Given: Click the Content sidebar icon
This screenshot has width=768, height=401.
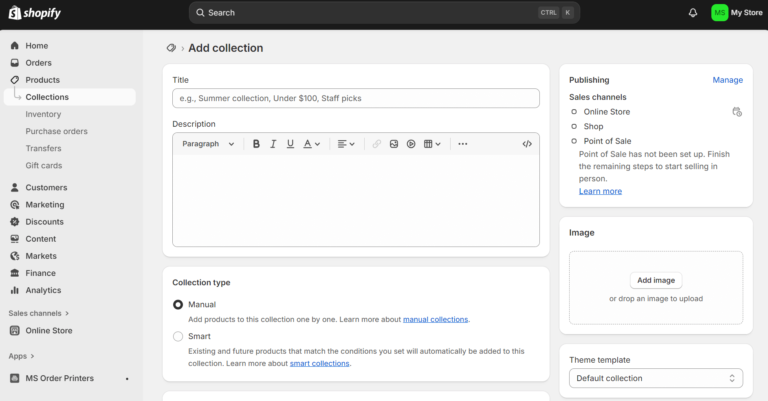Looking at the screenshot, I should (15, 239).
